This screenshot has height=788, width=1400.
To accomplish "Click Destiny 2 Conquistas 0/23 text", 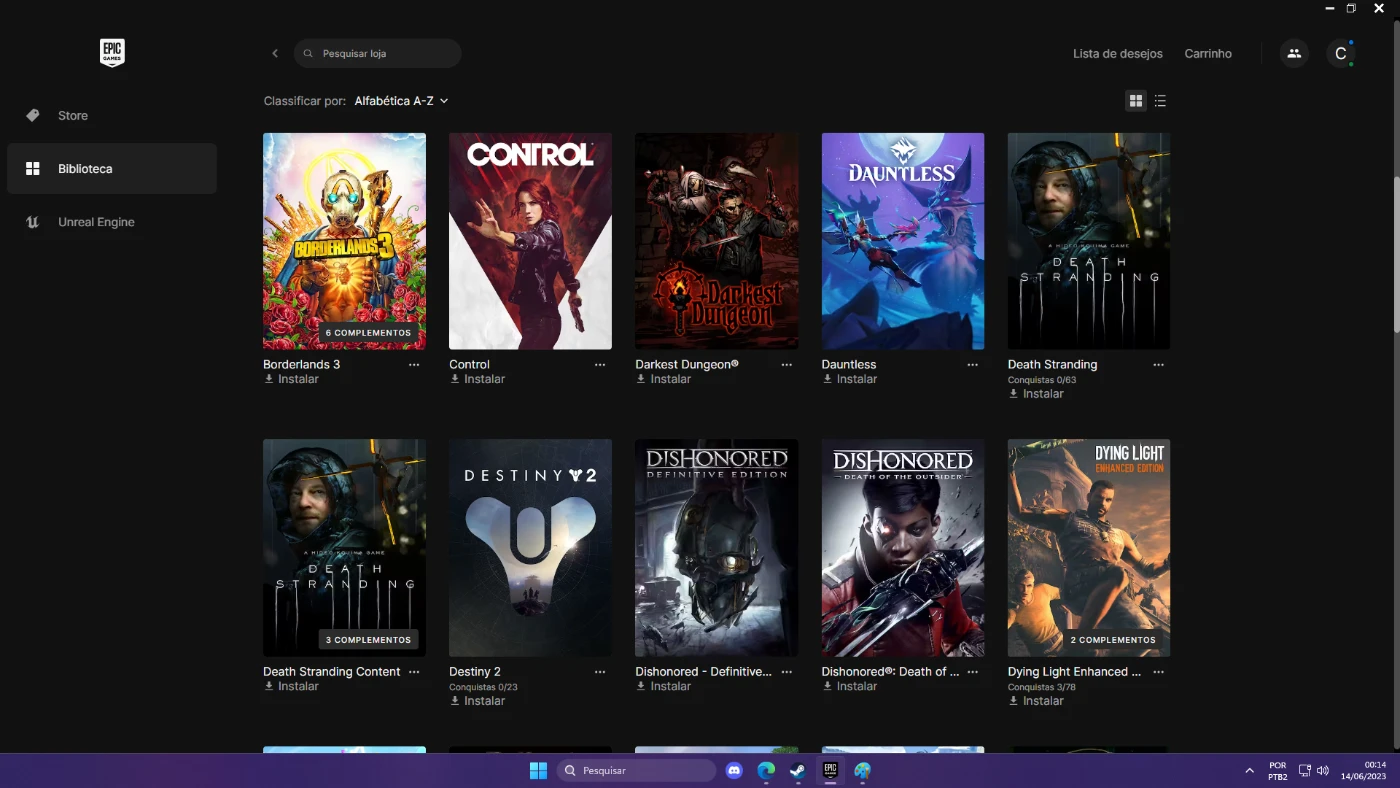I will click(483, 687).
